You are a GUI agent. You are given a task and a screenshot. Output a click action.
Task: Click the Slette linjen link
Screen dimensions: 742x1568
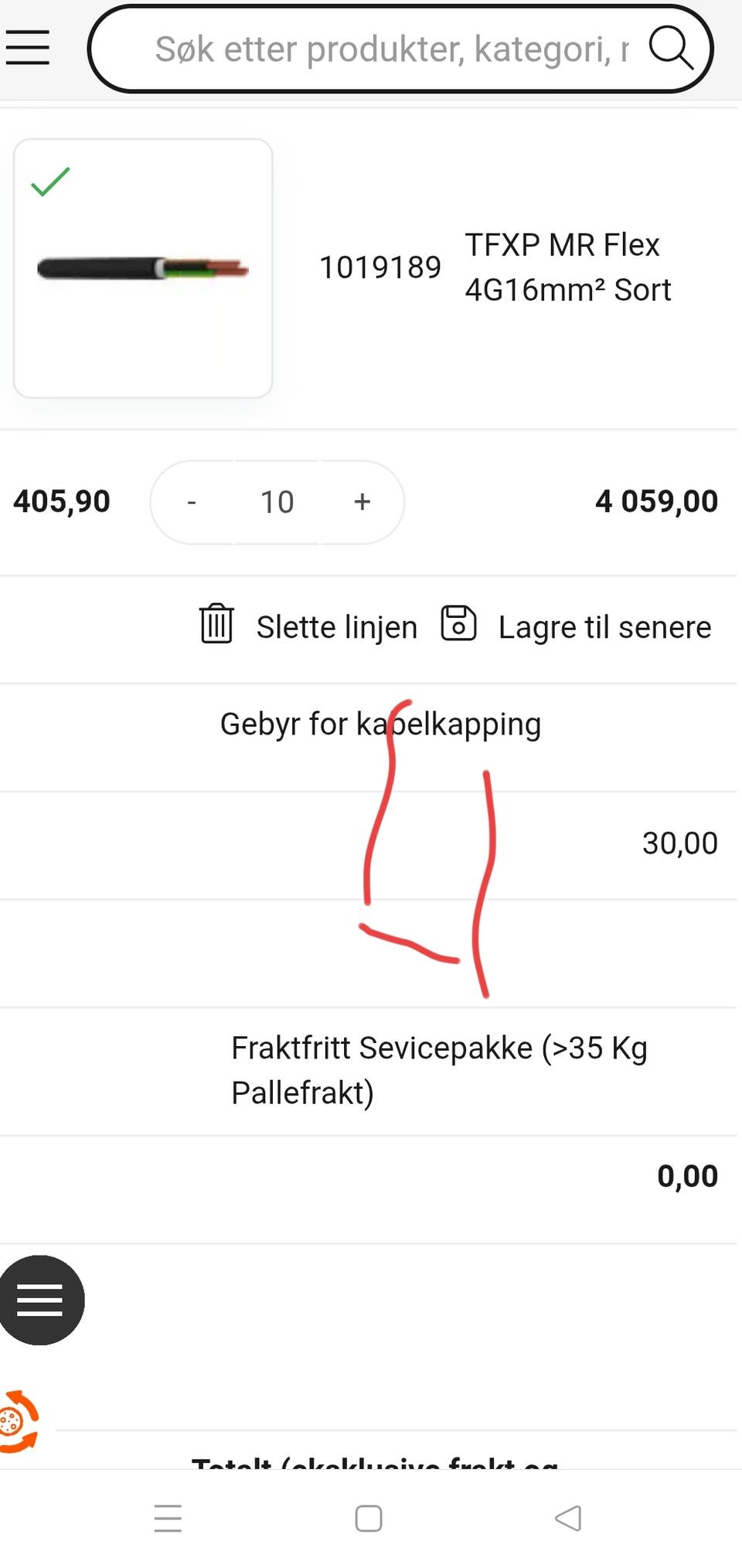point(335,626)
